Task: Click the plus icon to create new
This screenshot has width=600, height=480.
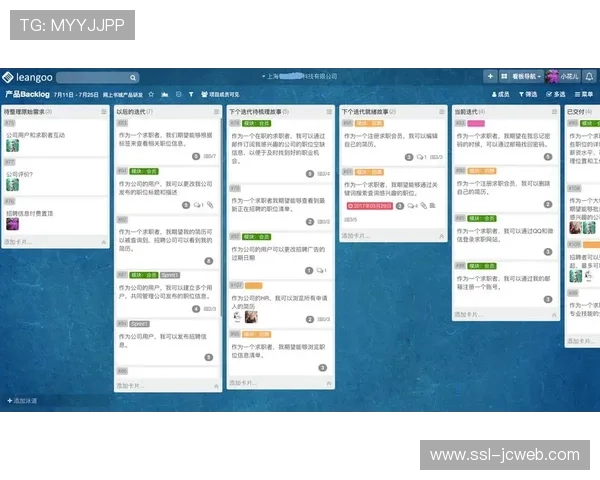Action: click(490, 76)
